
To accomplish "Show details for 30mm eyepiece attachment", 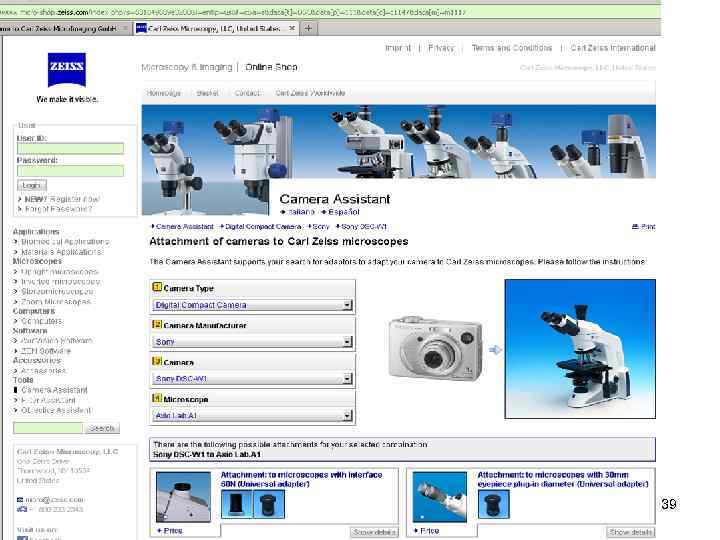I will 630,532.
